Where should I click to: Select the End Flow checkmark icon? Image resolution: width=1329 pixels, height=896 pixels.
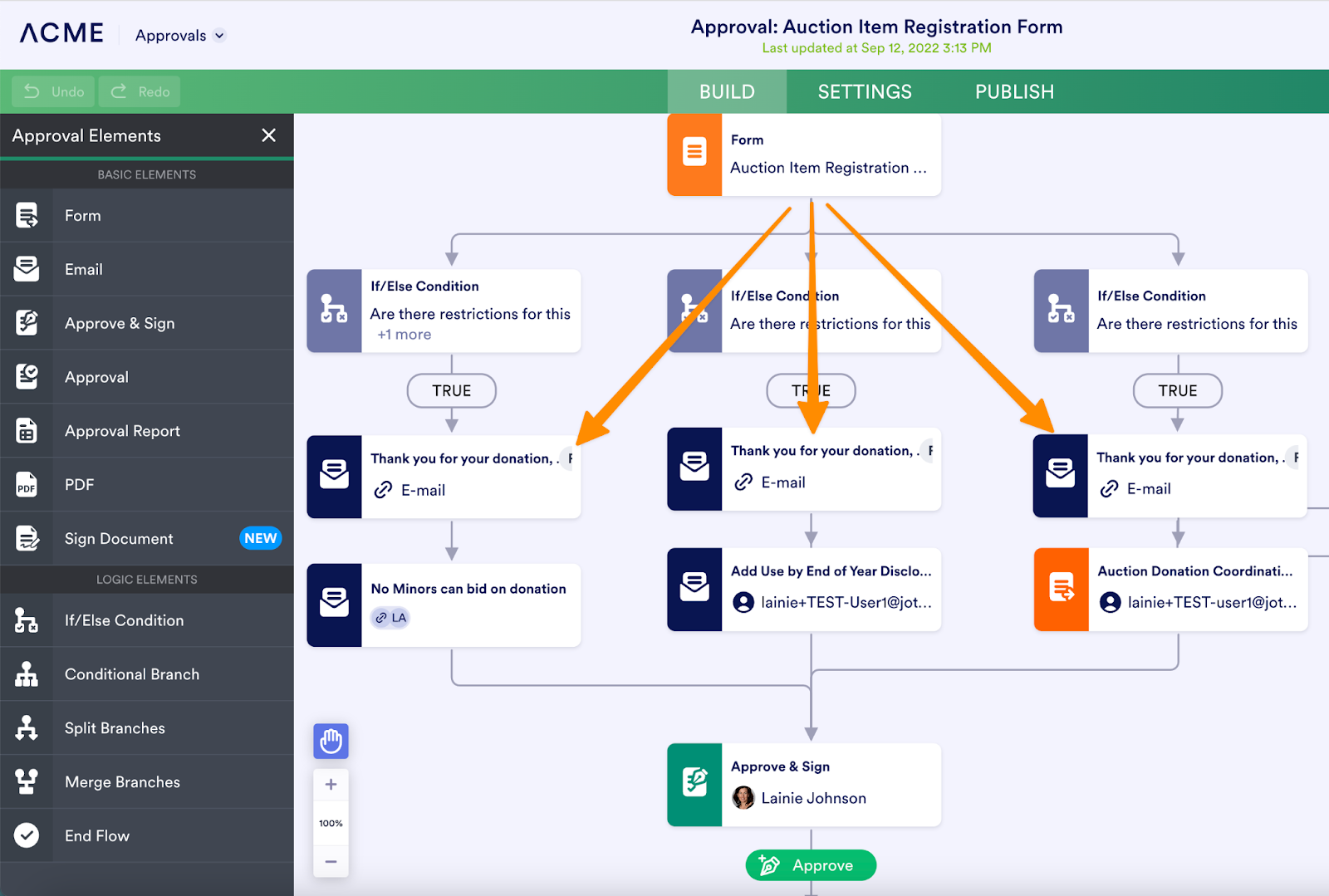(x=27, y=835)
